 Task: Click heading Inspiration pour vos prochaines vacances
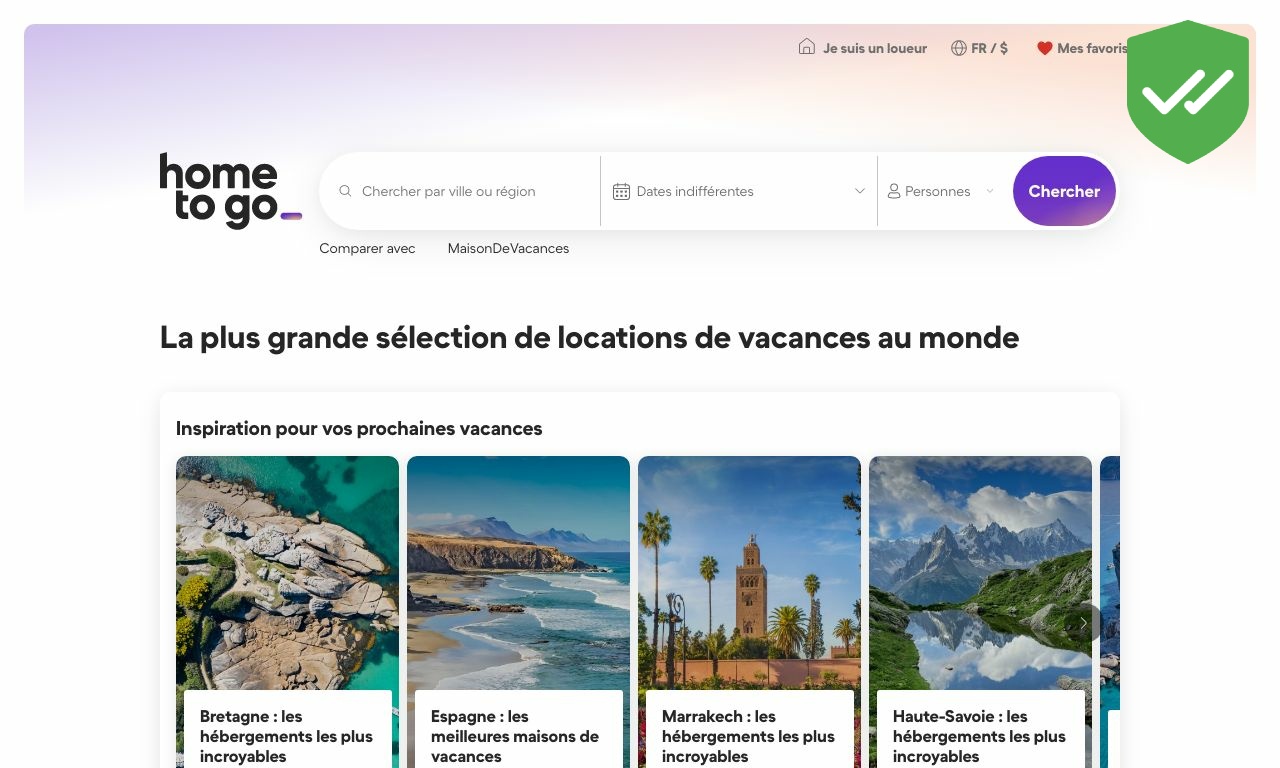tap(359, 428)
